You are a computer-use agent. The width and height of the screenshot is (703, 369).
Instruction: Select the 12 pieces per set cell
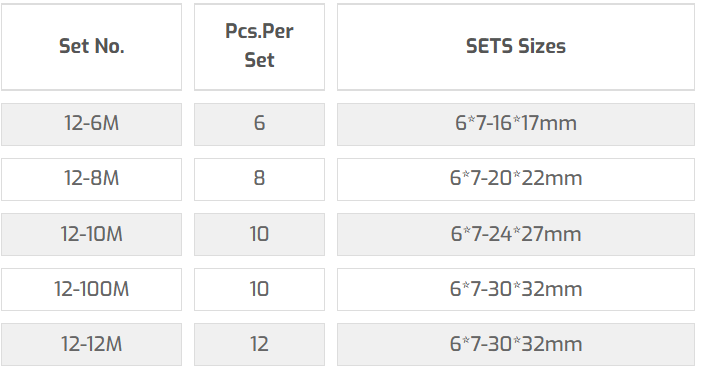(259, 344)
